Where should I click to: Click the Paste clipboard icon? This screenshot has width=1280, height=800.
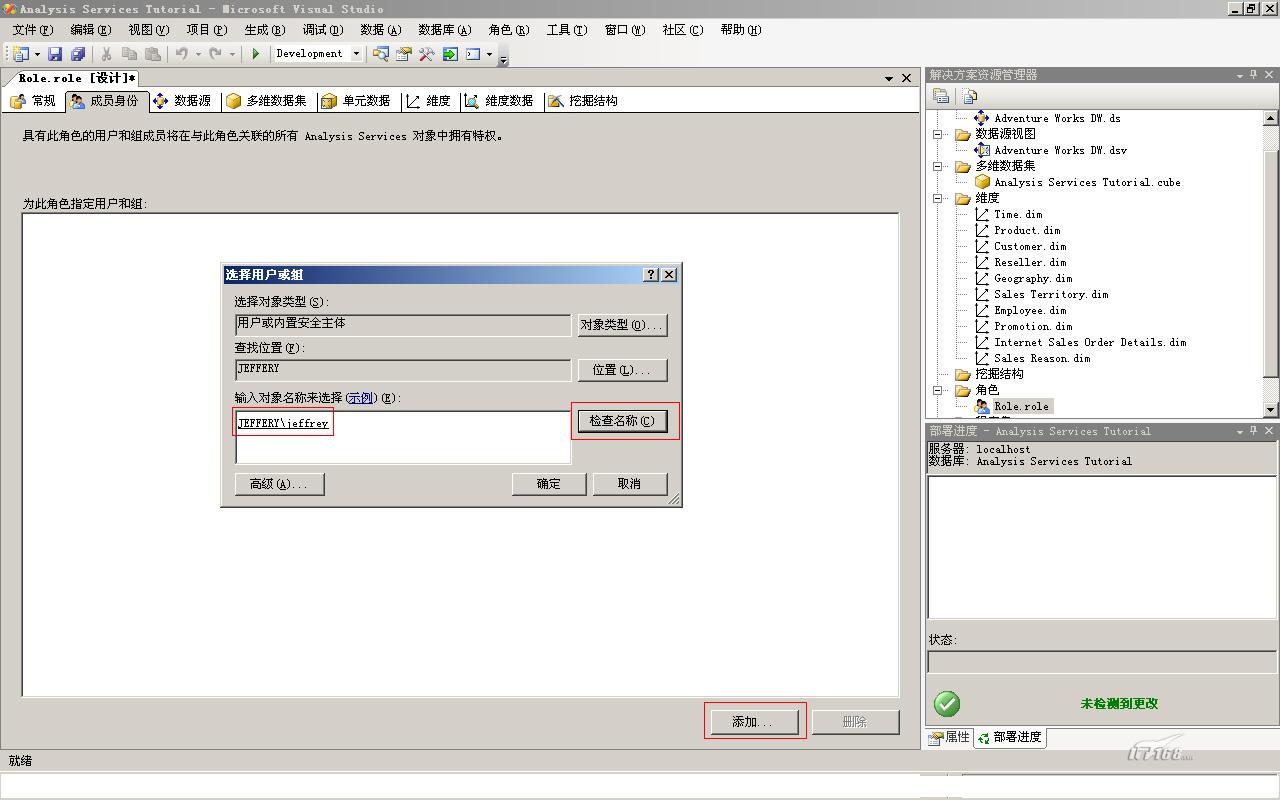pyautogui.click(x=152, y=54)
